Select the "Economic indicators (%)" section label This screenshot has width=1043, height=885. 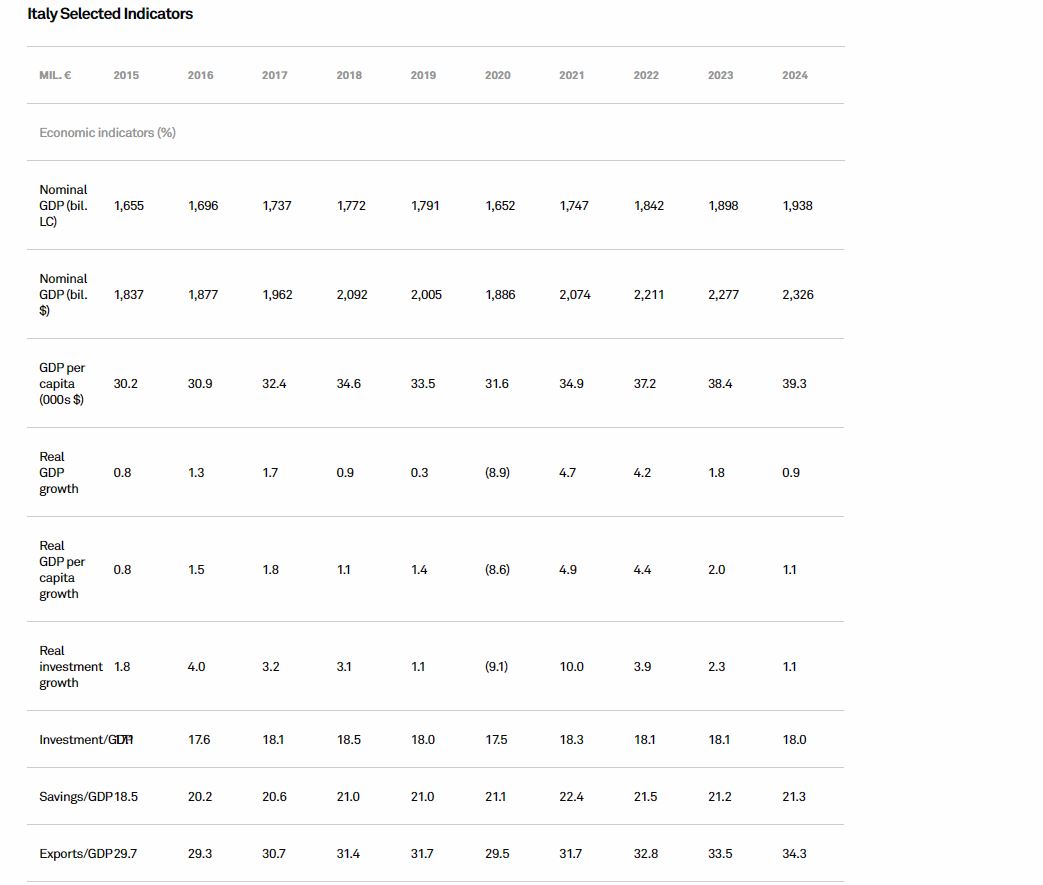107,132
